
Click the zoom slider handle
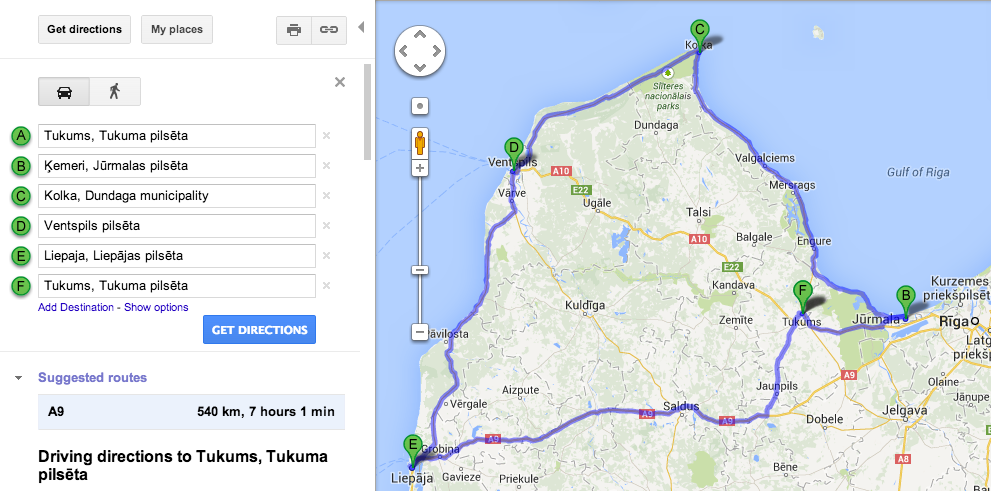click(420, 270)
